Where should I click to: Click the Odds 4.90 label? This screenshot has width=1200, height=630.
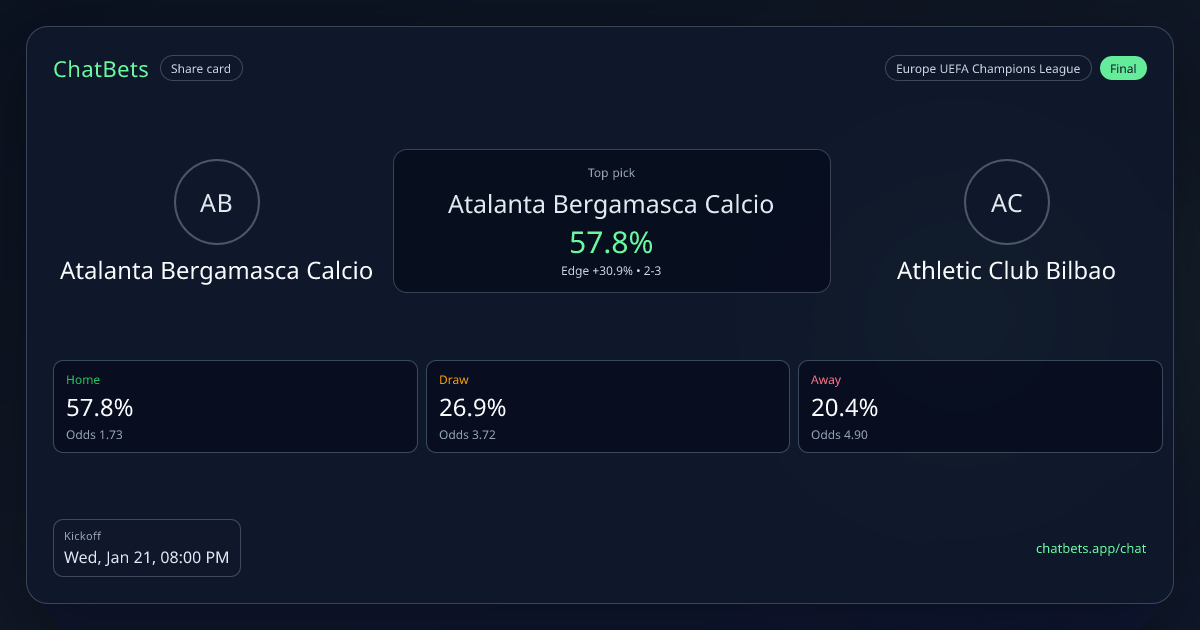839,435
